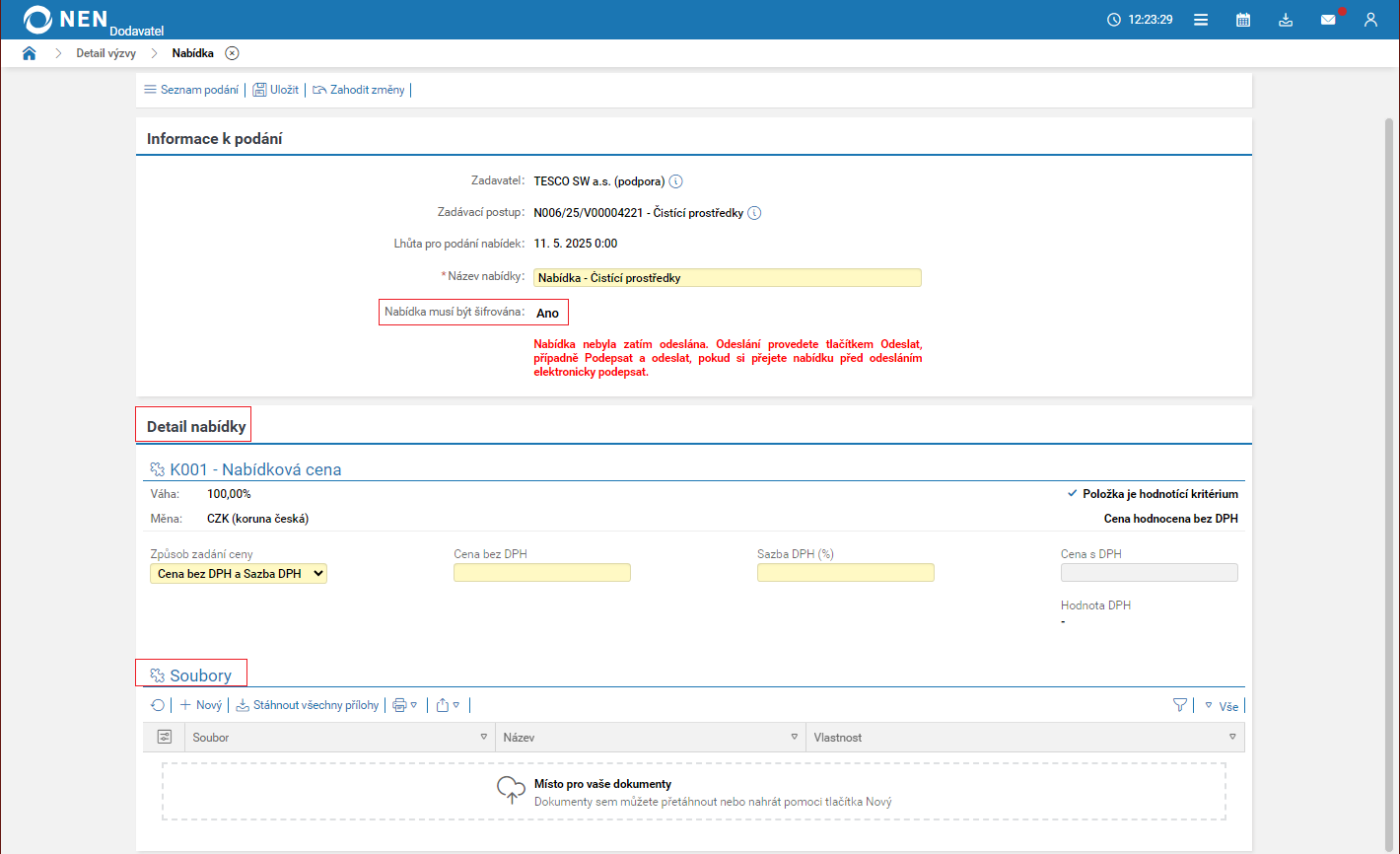
Task: Open the Způsob zadání ceny dropdown
Action: 238,573
